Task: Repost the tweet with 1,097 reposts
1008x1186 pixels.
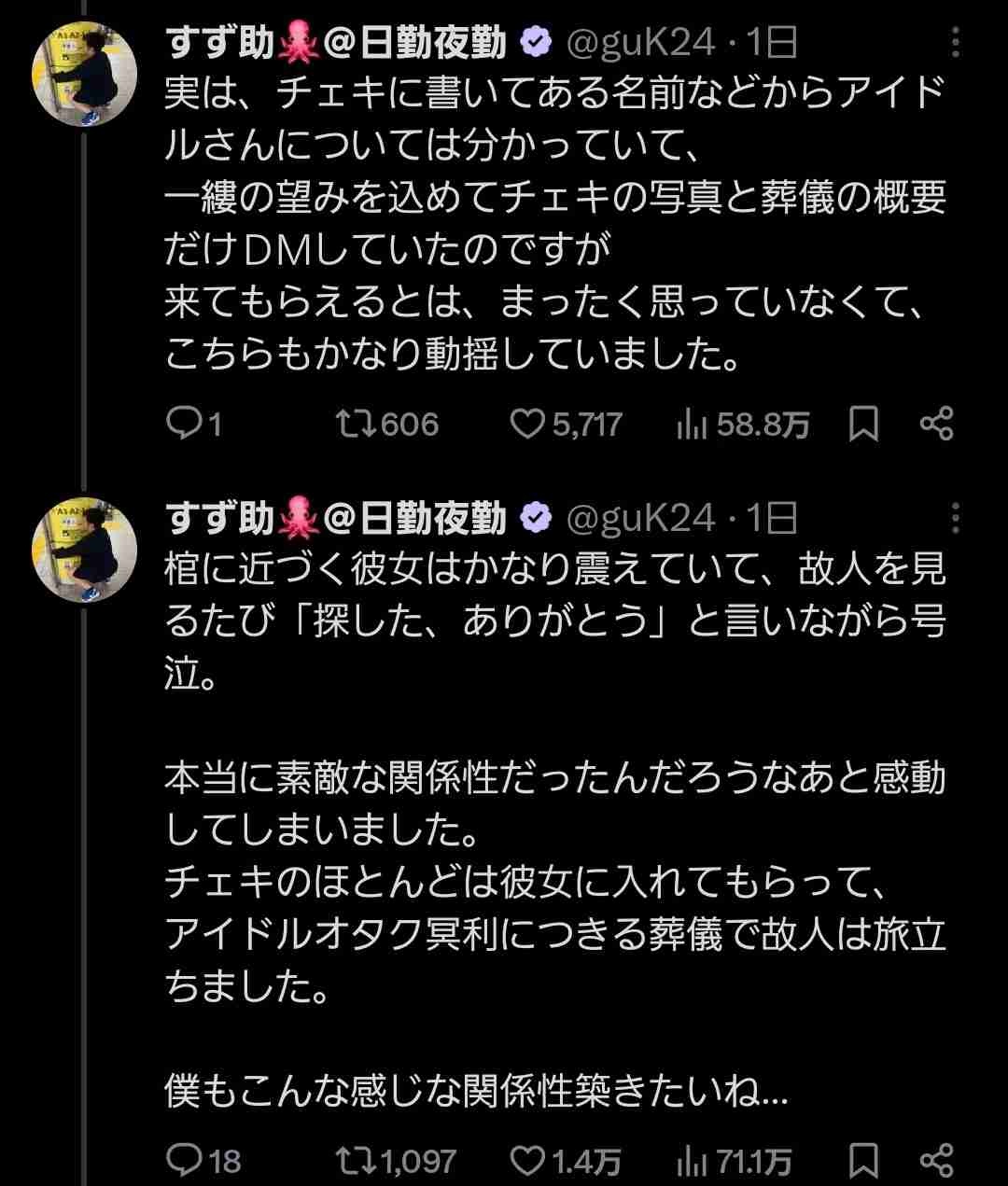Action: (x=356, y=1161)
